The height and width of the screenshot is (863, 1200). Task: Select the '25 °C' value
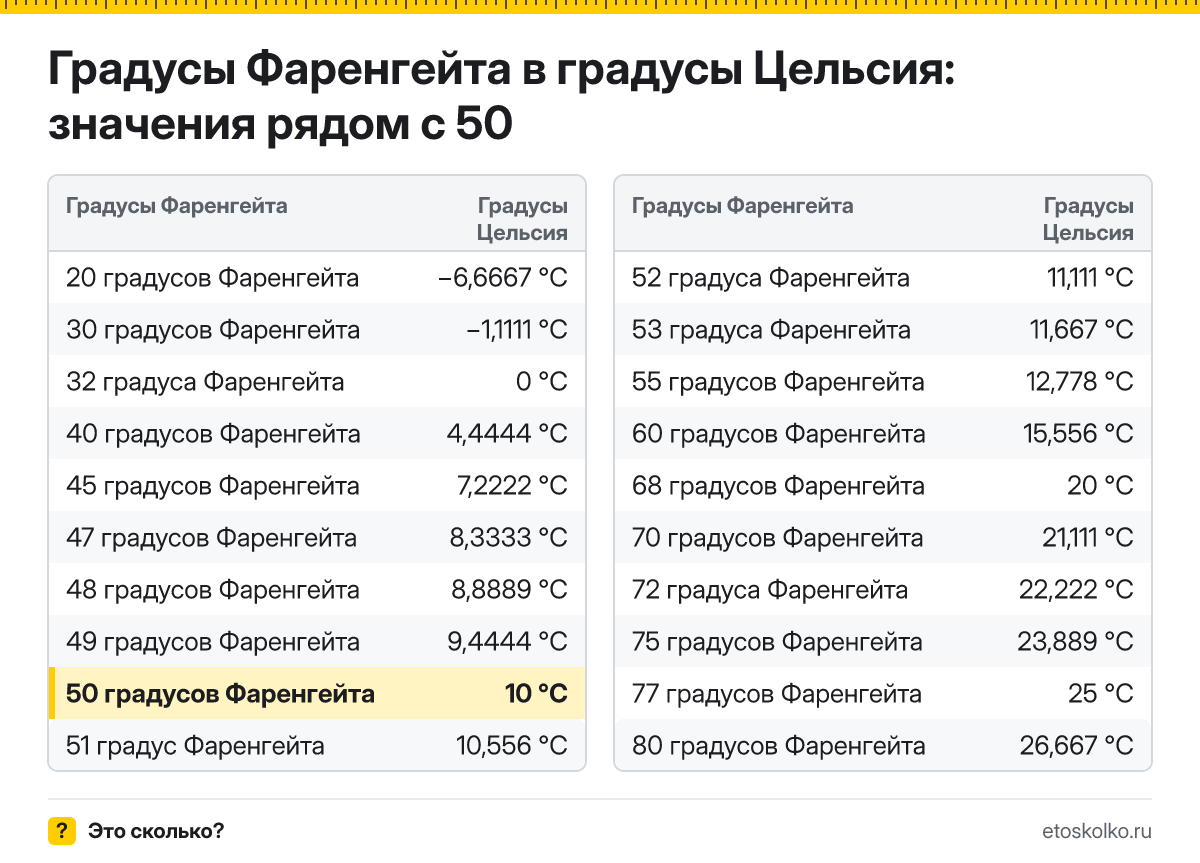point(1101,694)
